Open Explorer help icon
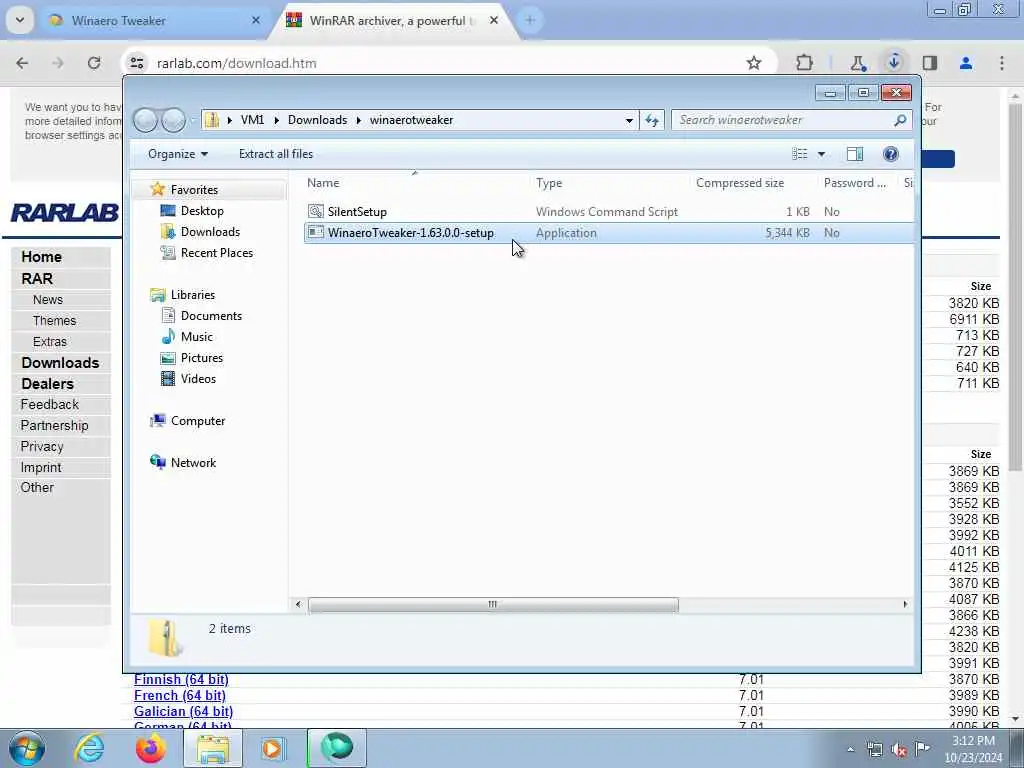This screenshot has width=1024, height=768. coord(890,154)
